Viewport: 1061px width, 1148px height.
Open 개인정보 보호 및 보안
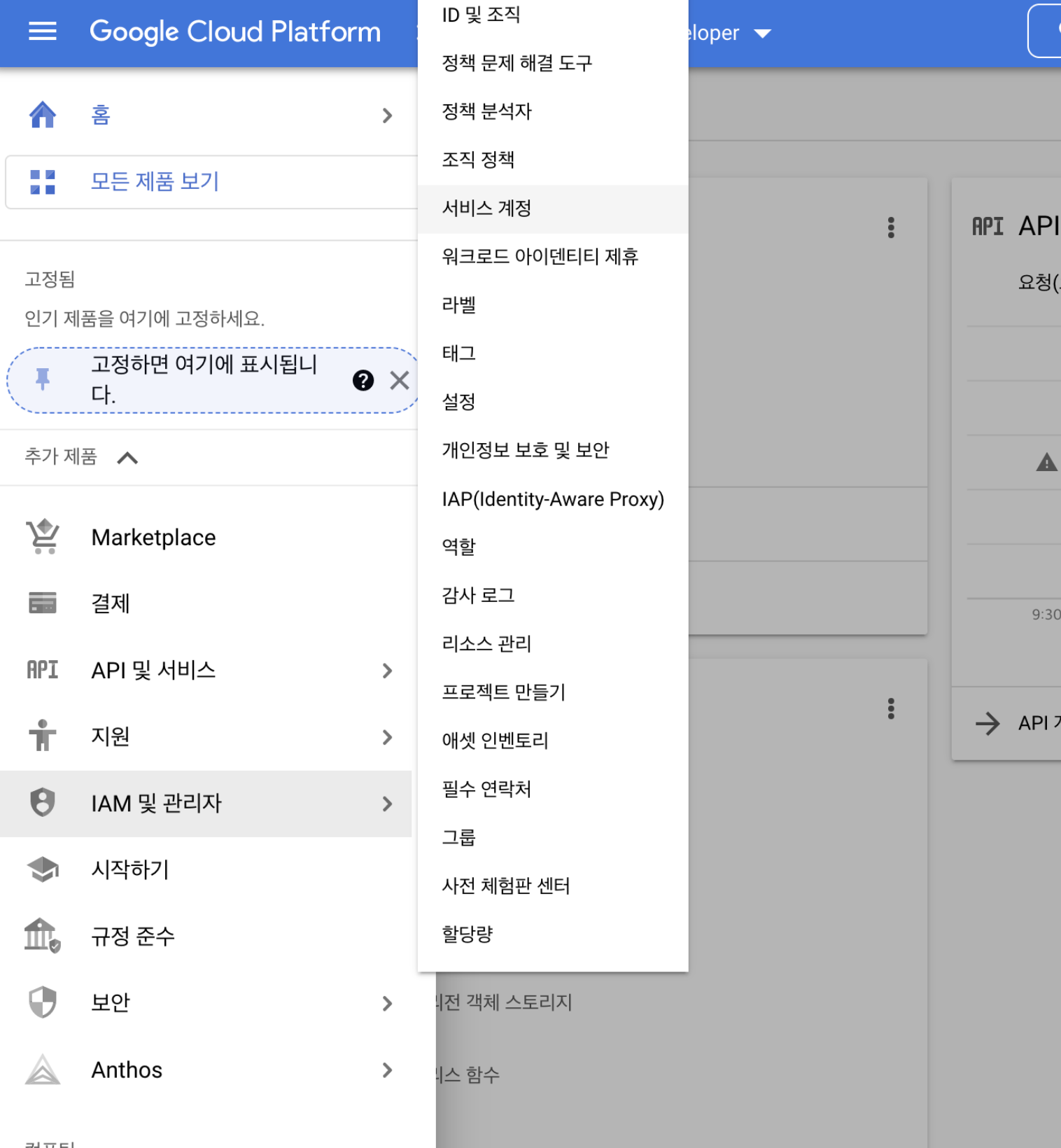tap(553, 450)
